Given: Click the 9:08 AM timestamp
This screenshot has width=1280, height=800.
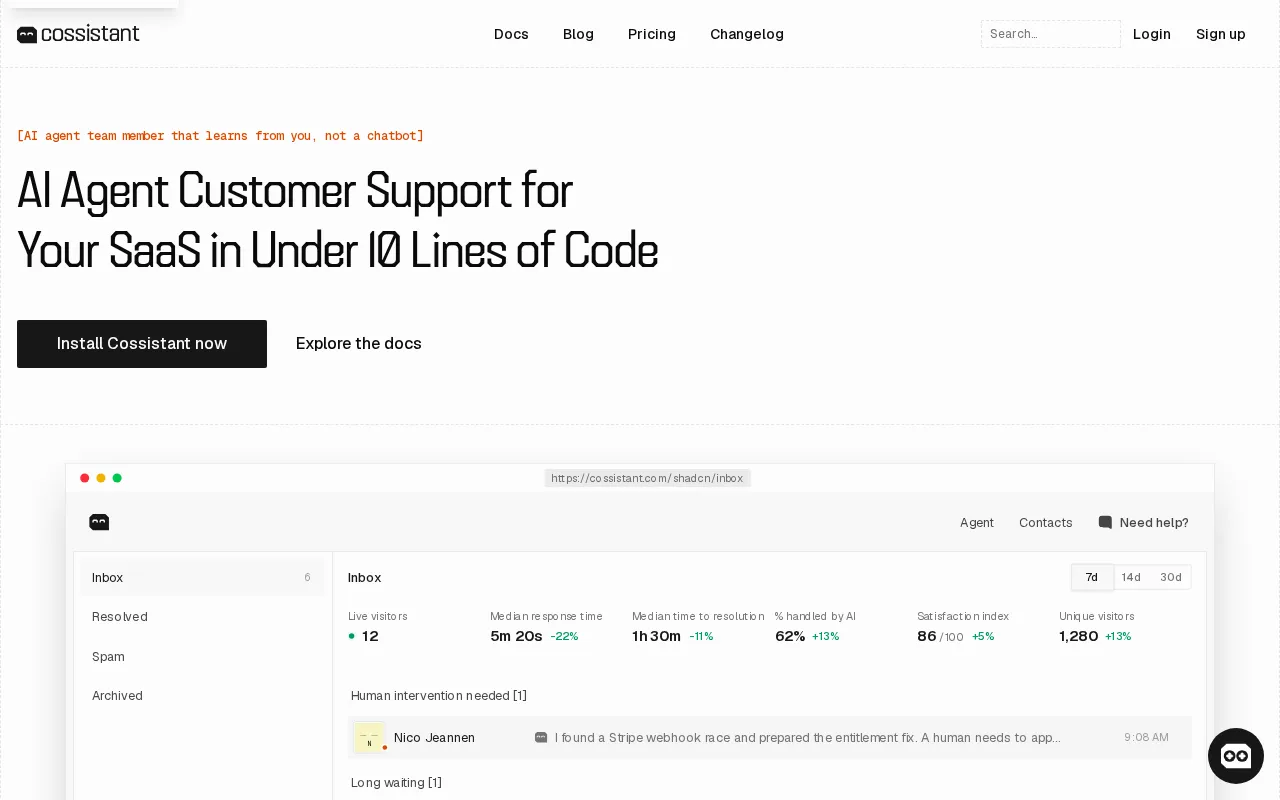Looking at the screenshot, I should (1146, 738).
